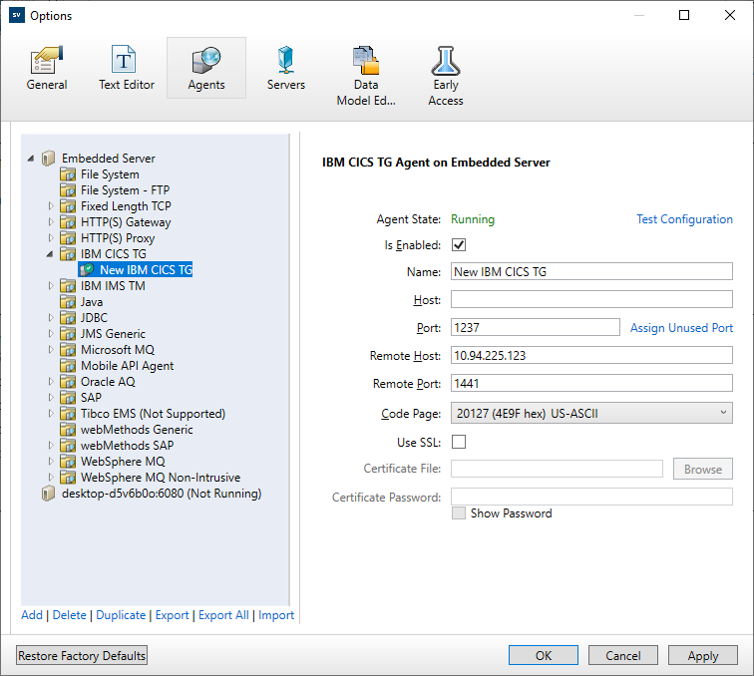Screen dimensions: 754x676
Task: Enable the Use SSL checkbox
Action: (x=460, y=441)
